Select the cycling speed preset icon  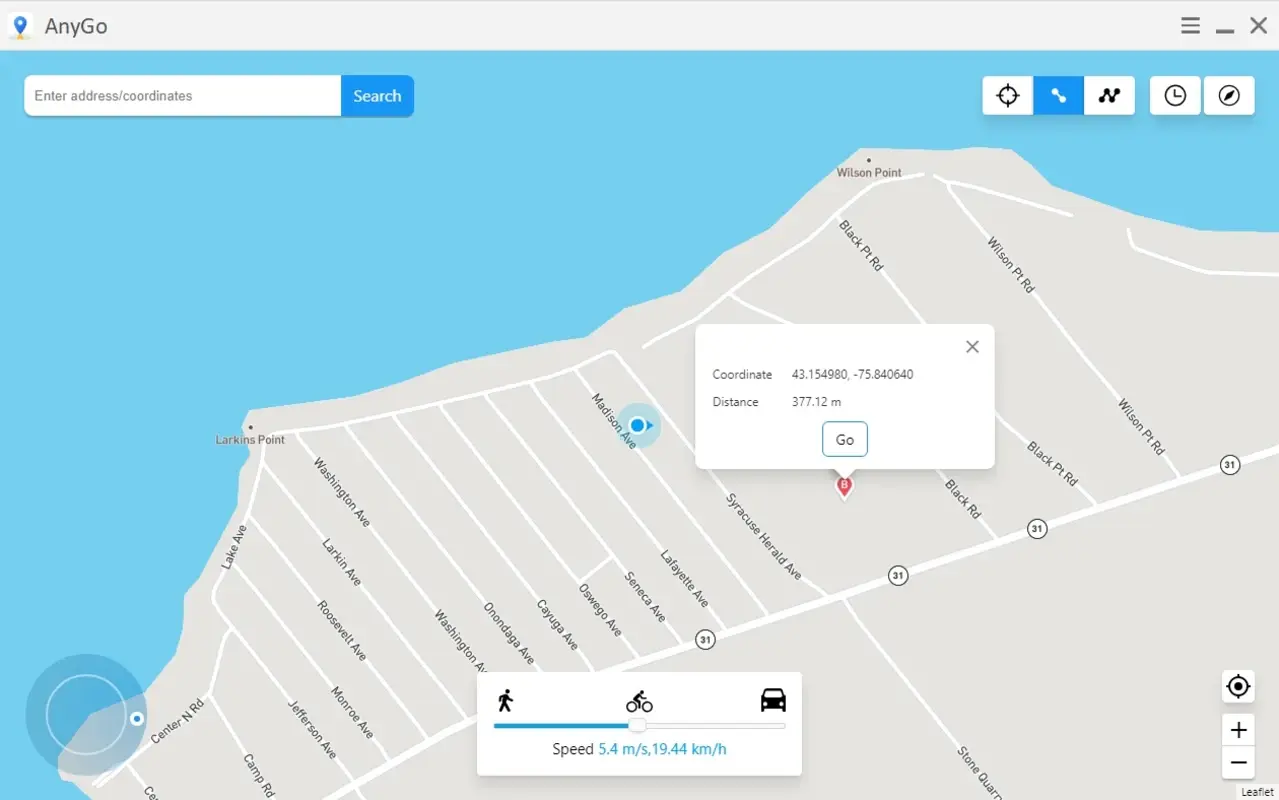(x=639, y=701)
